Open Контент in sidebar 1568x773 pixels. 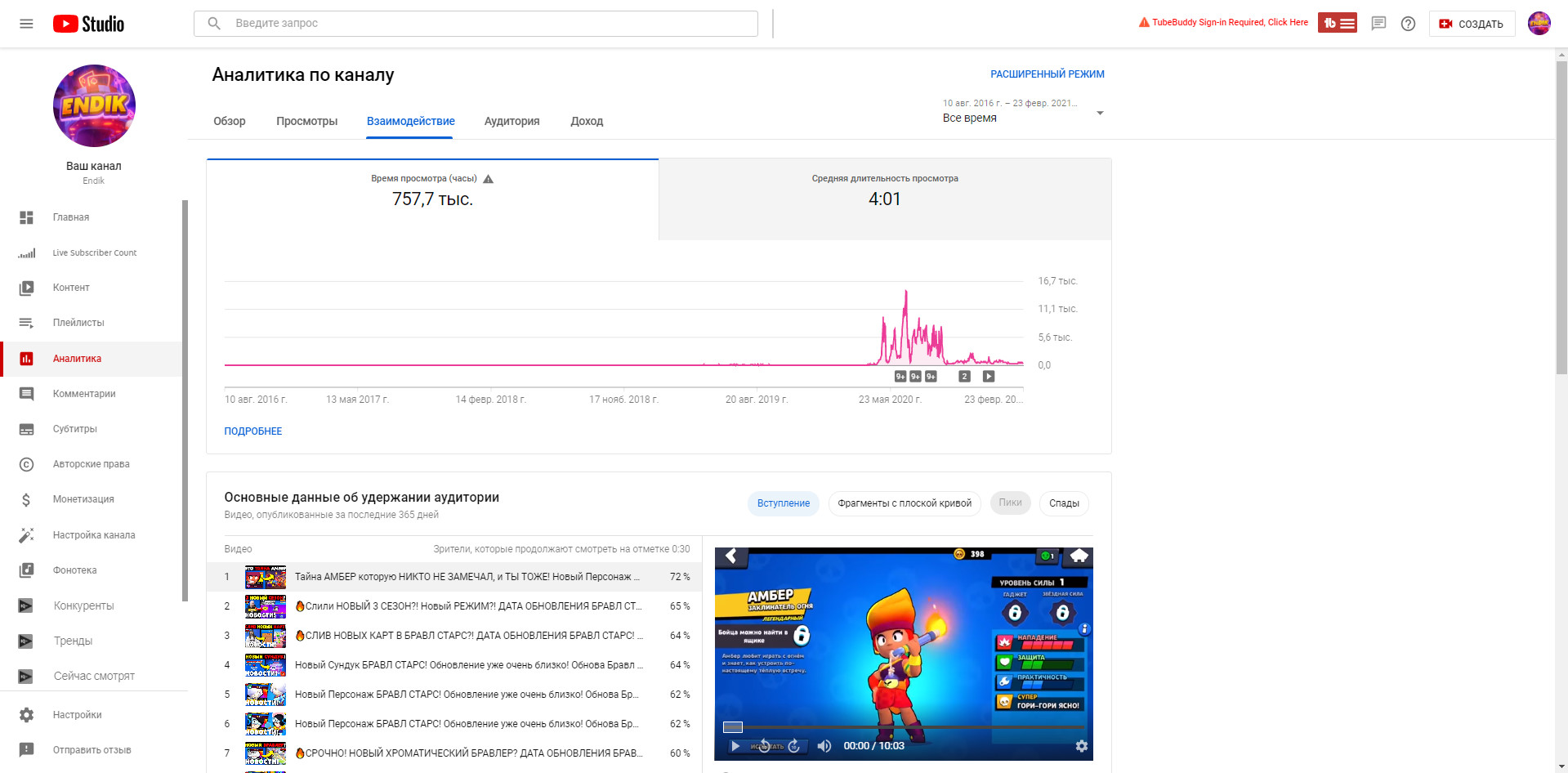click(91, 288)
